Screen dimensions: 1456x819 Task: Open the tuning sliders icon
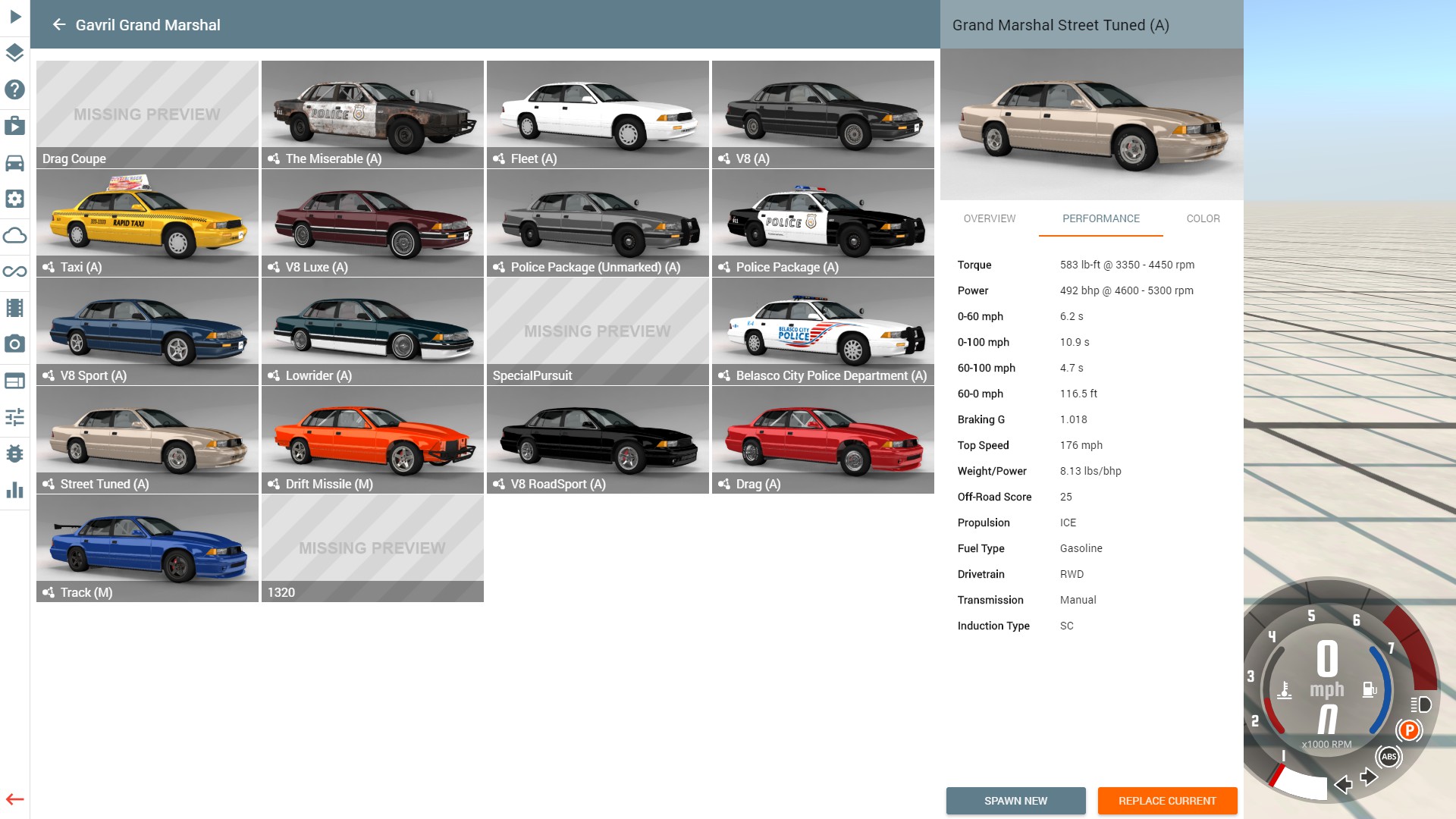(14, 417)
